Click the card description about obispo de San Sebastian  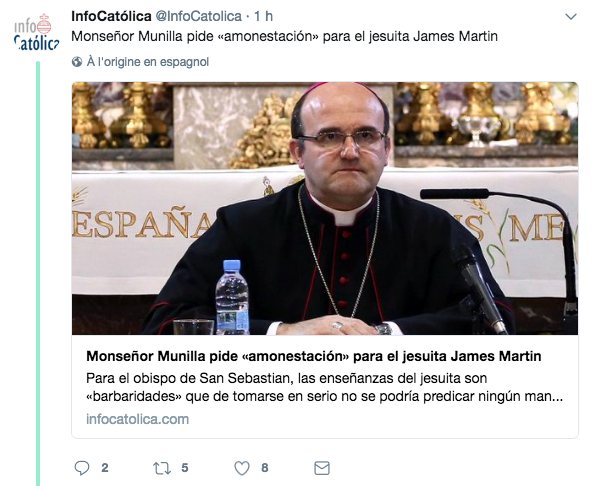tap(324, 387)
